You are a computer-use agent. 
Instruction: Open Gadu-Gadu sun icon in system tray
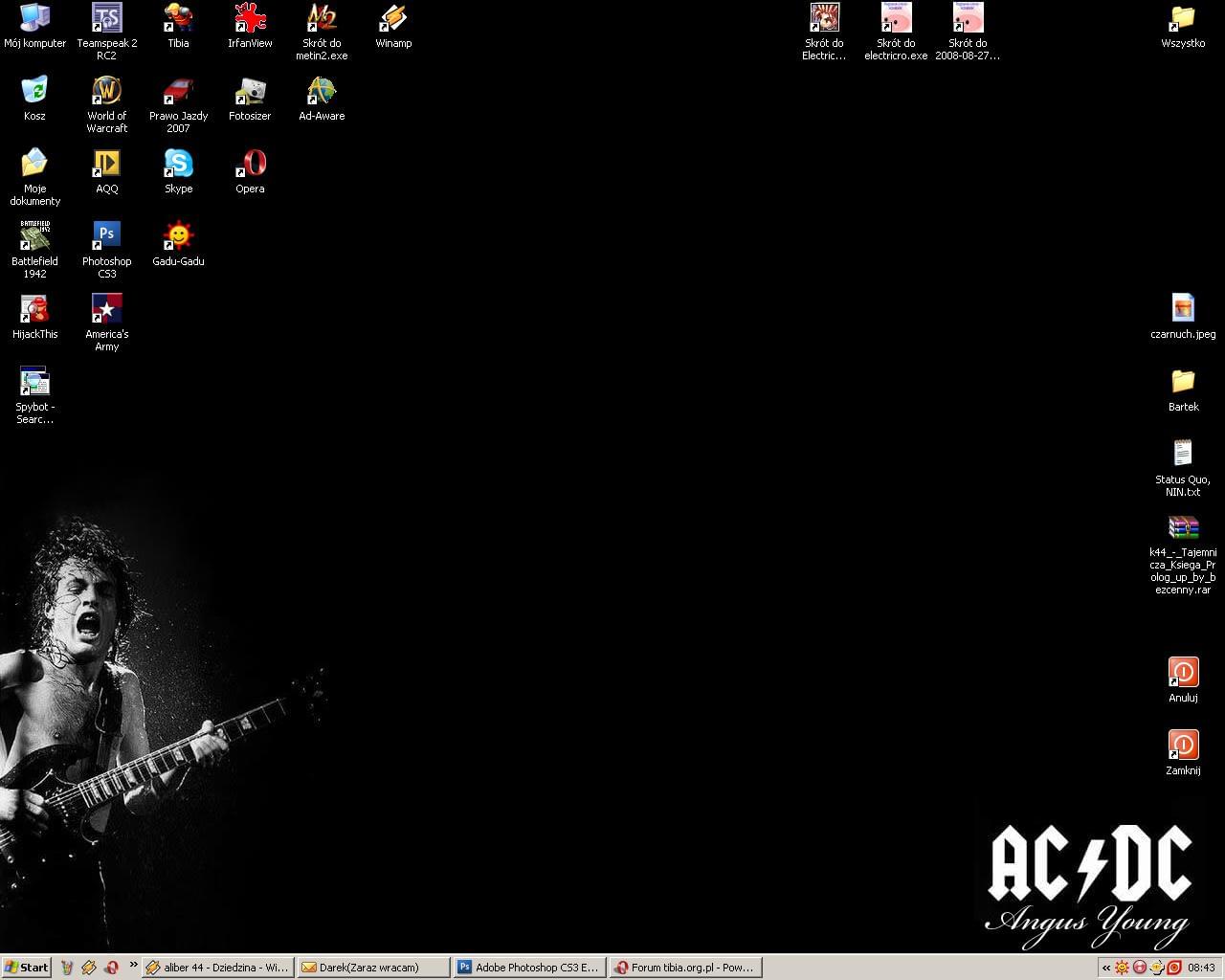(x=1122, y=968)
